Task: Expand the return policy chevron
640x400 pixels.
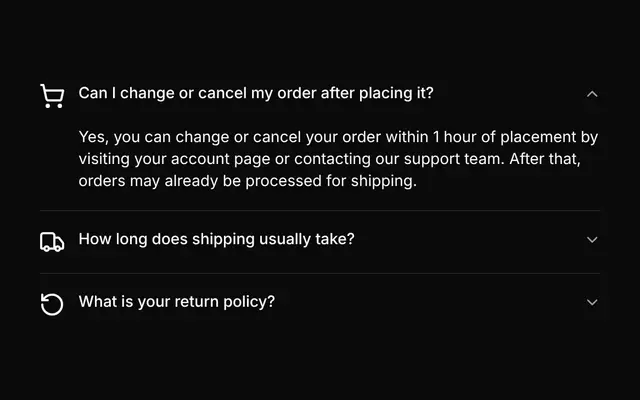Action: click(592, 302)
